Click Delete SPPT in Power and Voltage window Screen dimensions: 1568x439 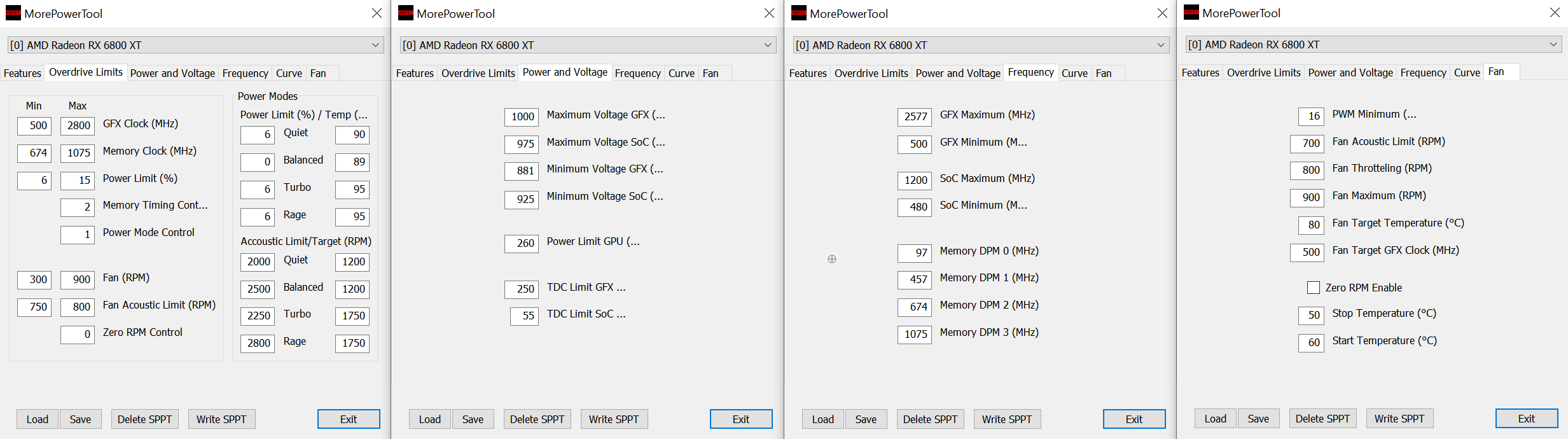tap(538, 419)
